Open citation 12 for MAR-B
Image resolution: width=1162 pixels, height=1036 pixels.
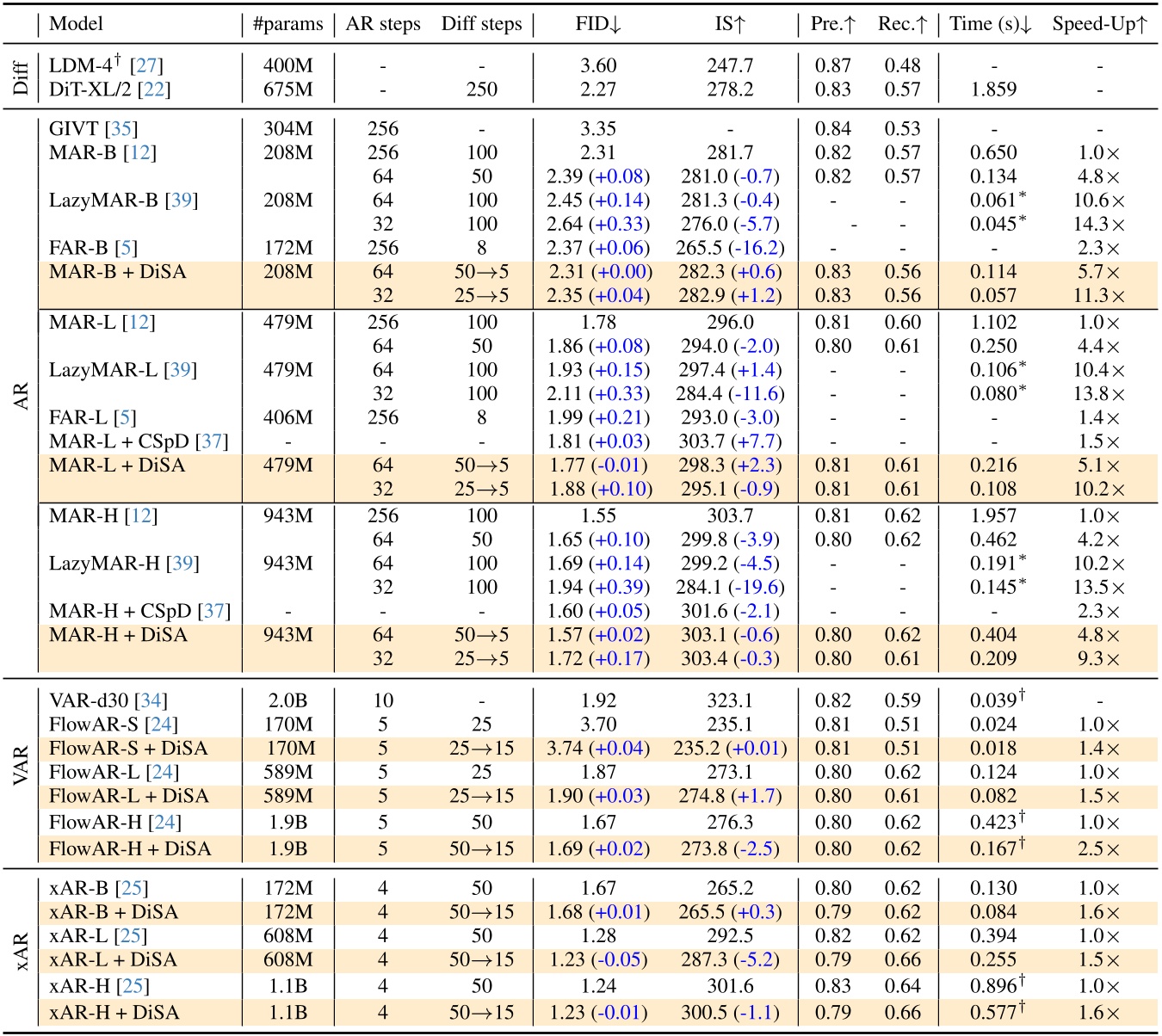pos(139,152)
